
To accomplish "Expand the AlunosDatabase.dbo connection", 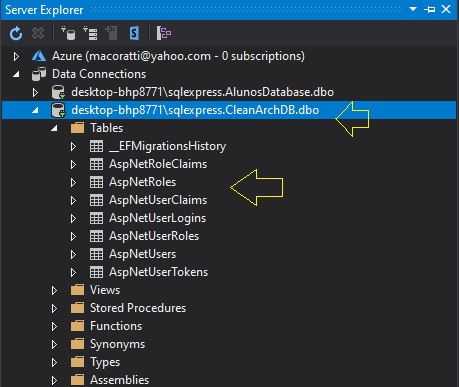I will pos(35,92).
